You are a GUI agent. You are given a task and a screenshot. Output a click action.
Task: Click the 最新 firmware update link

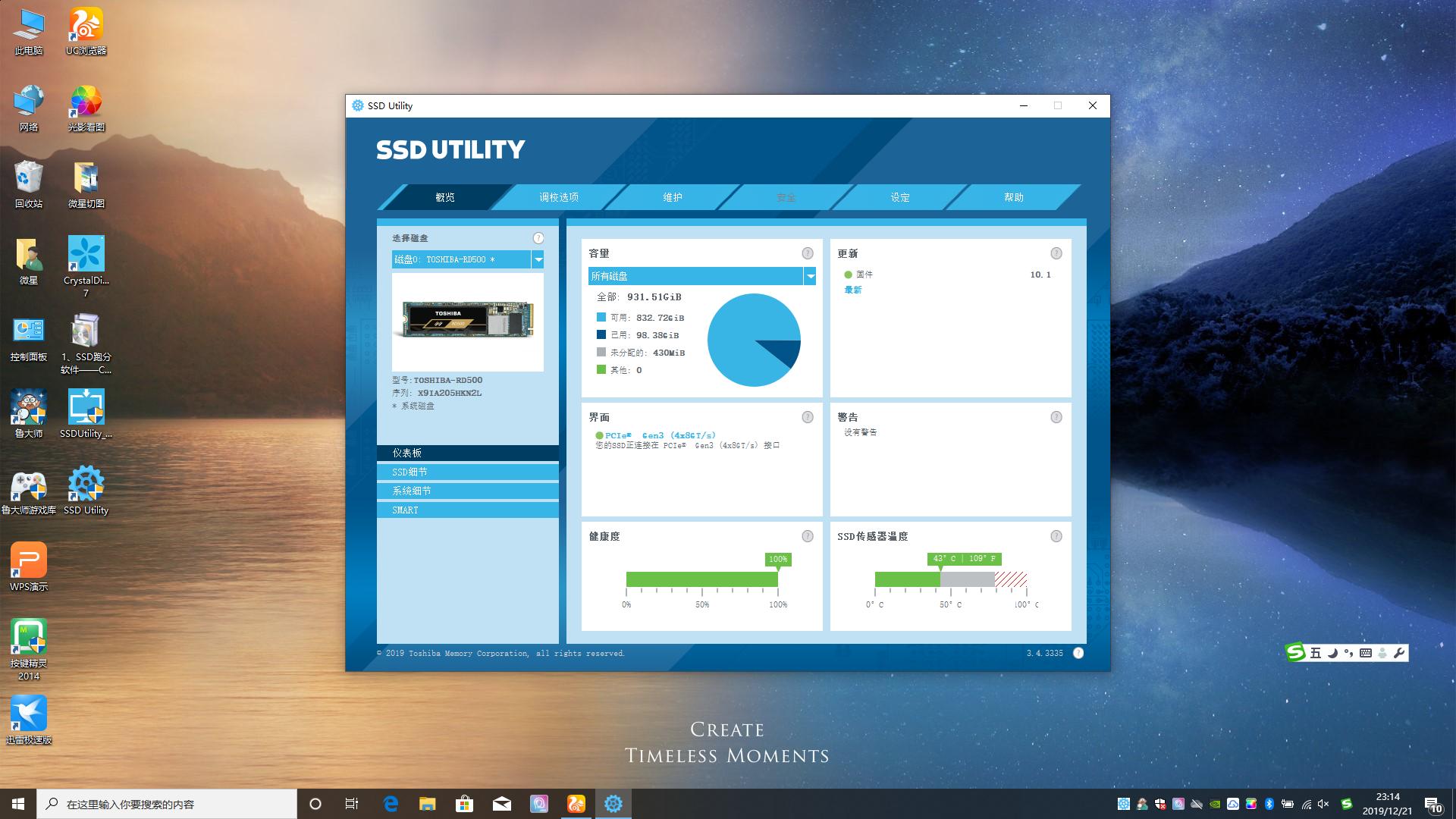[853, 290]
